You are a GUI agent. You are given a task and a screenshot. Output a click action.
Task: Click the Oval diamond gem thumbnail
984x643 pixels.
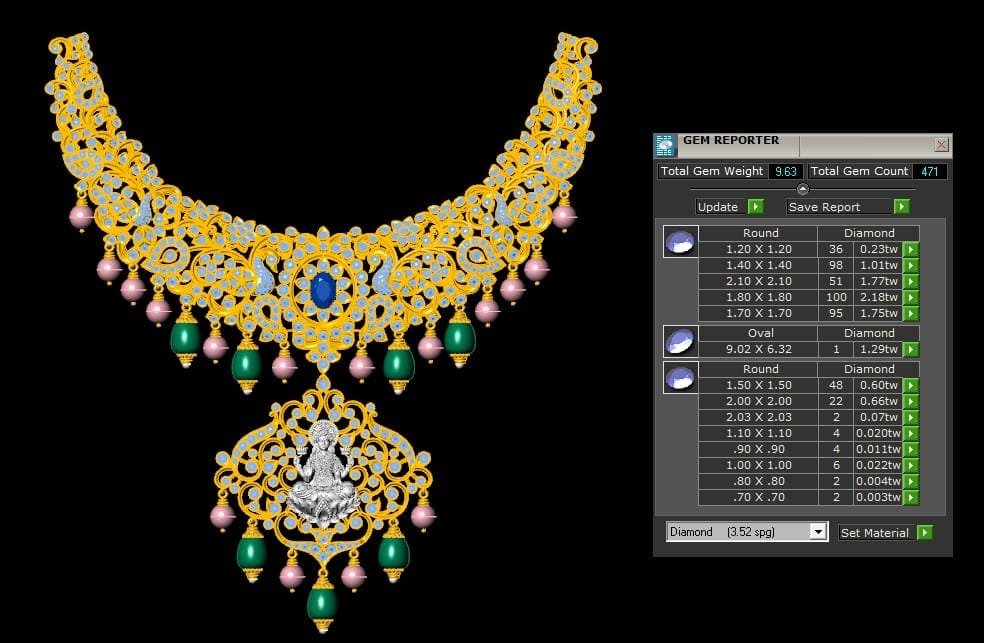click(x=680, y=341)
